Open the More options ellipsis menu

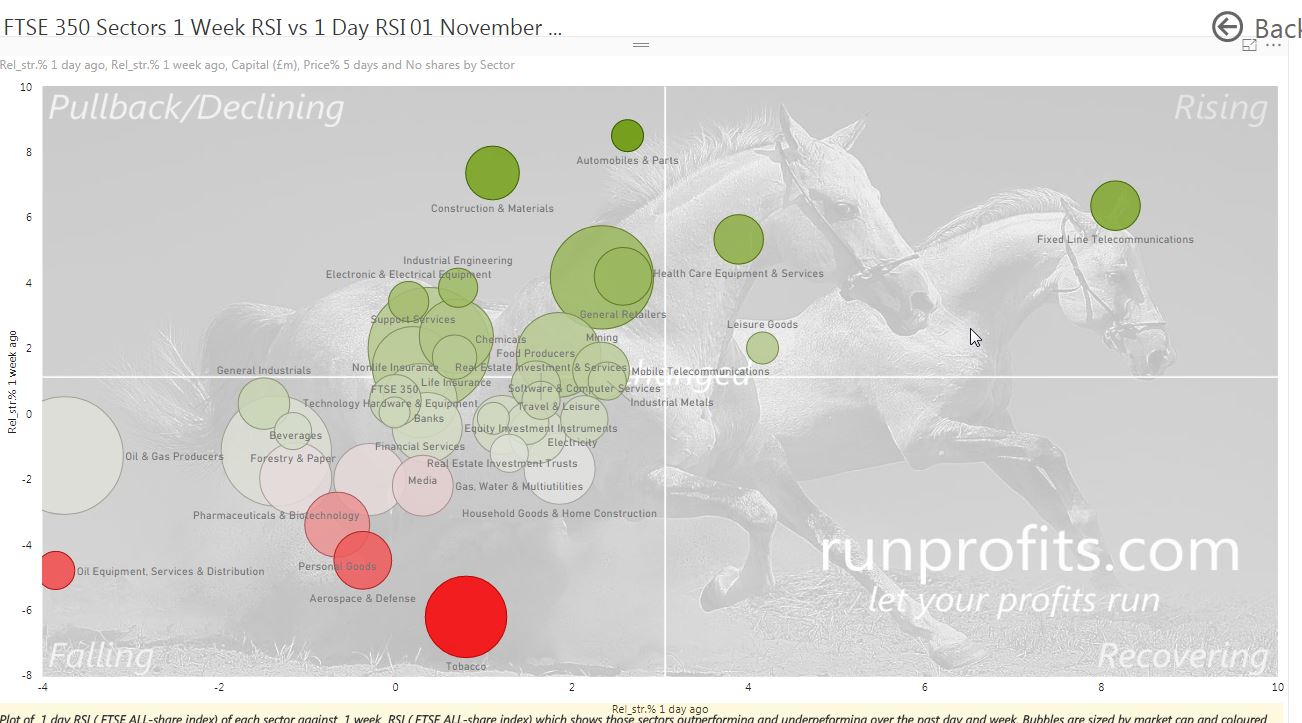coord(1272,46)
